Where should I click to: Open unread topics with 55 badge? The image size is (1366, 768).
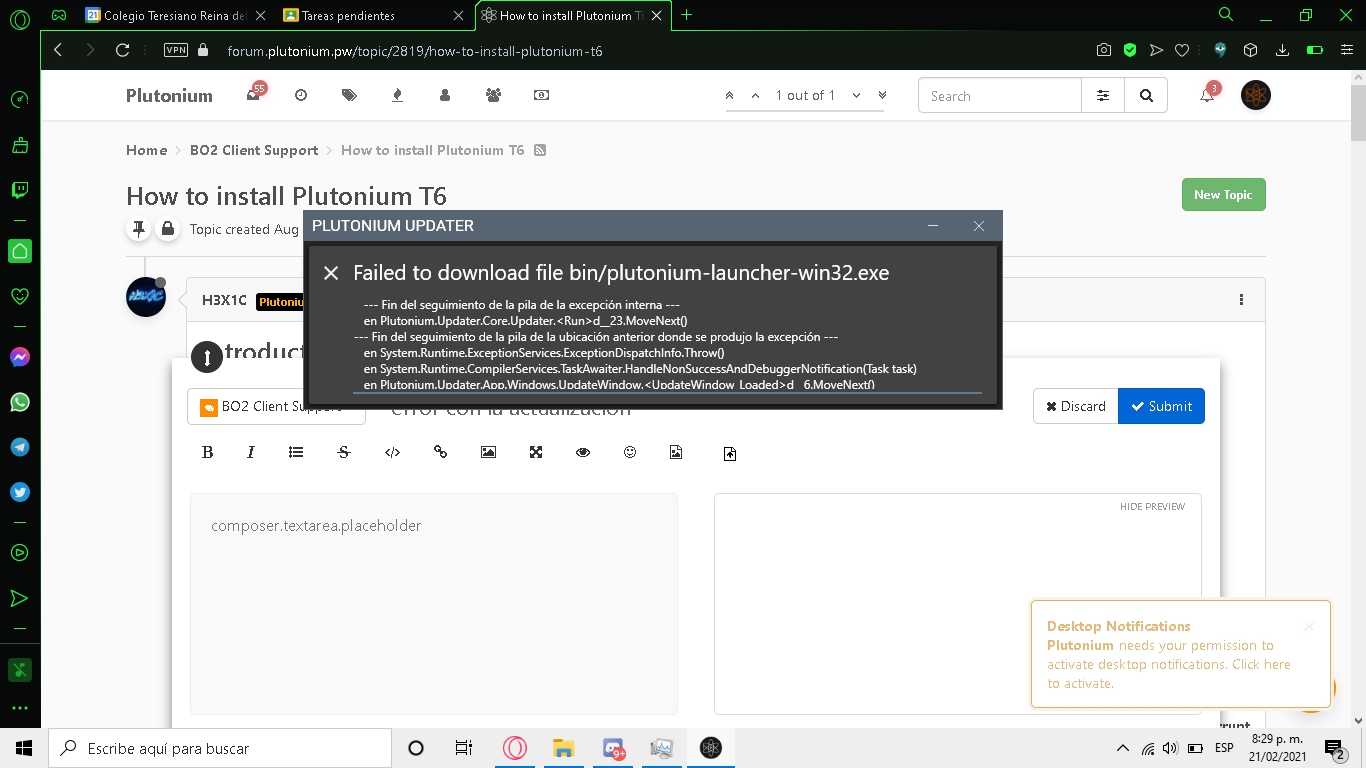tap(254, 94)
